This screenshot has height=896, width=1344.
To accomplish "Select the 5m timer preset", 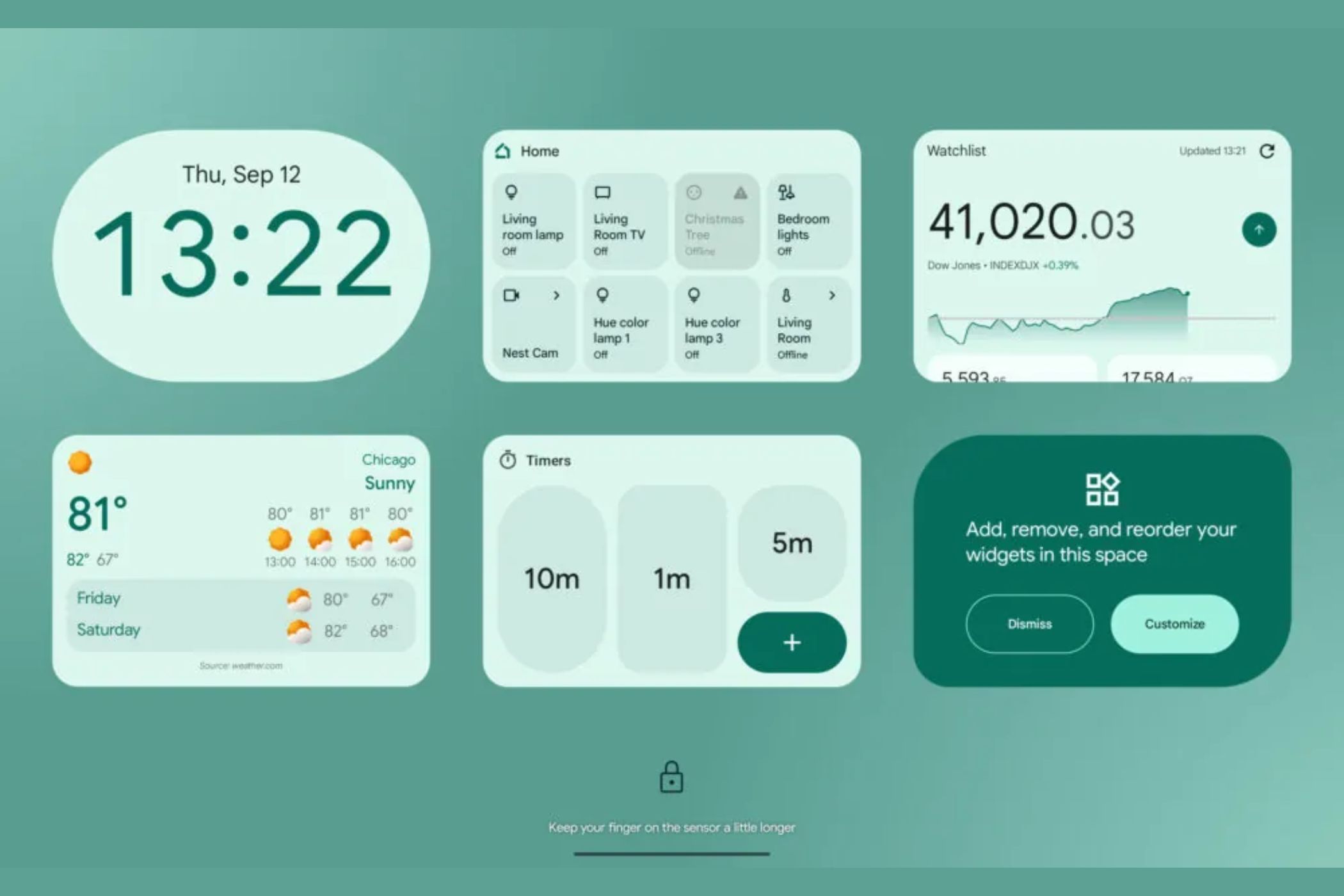I will coord(790,543).
